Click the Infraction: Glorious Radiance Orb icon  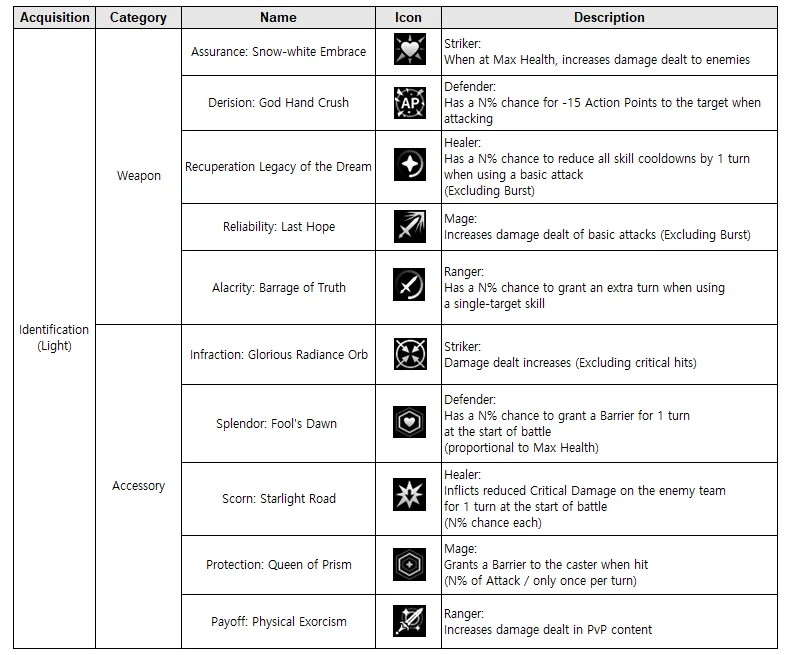click(409, 354)
